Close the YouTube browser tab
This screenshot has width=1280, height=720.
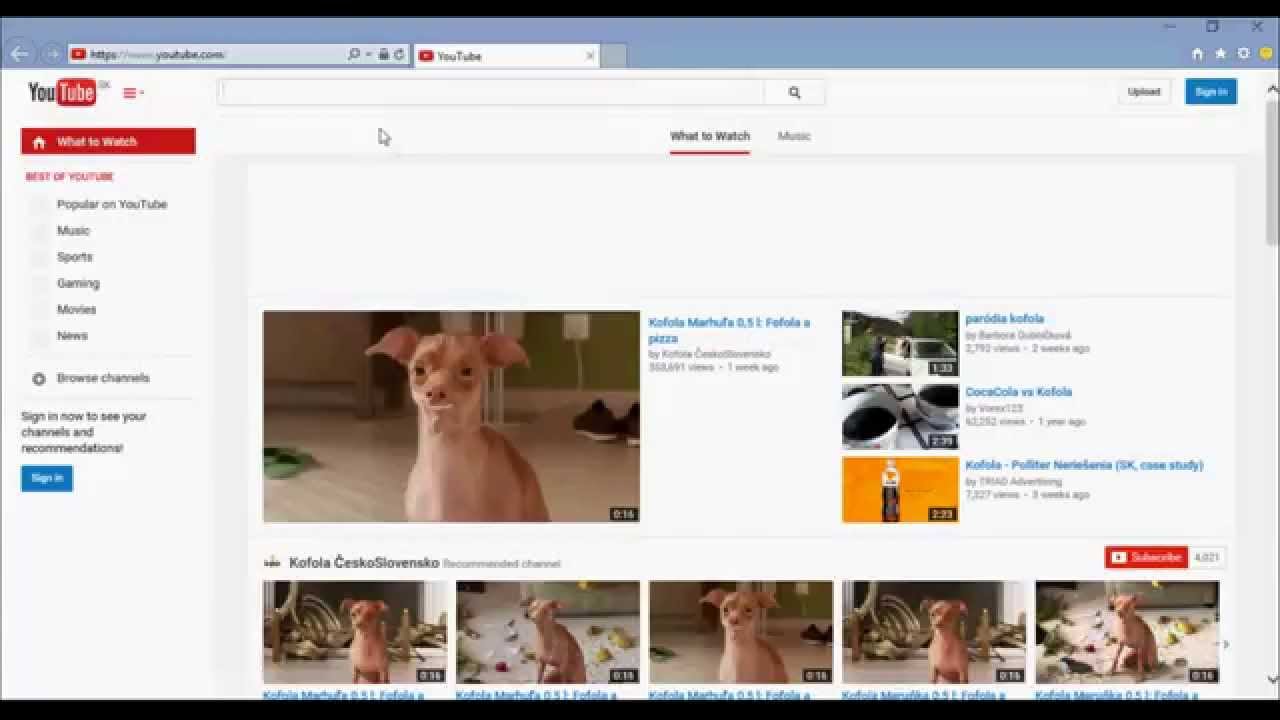click(x=590, y=56)
